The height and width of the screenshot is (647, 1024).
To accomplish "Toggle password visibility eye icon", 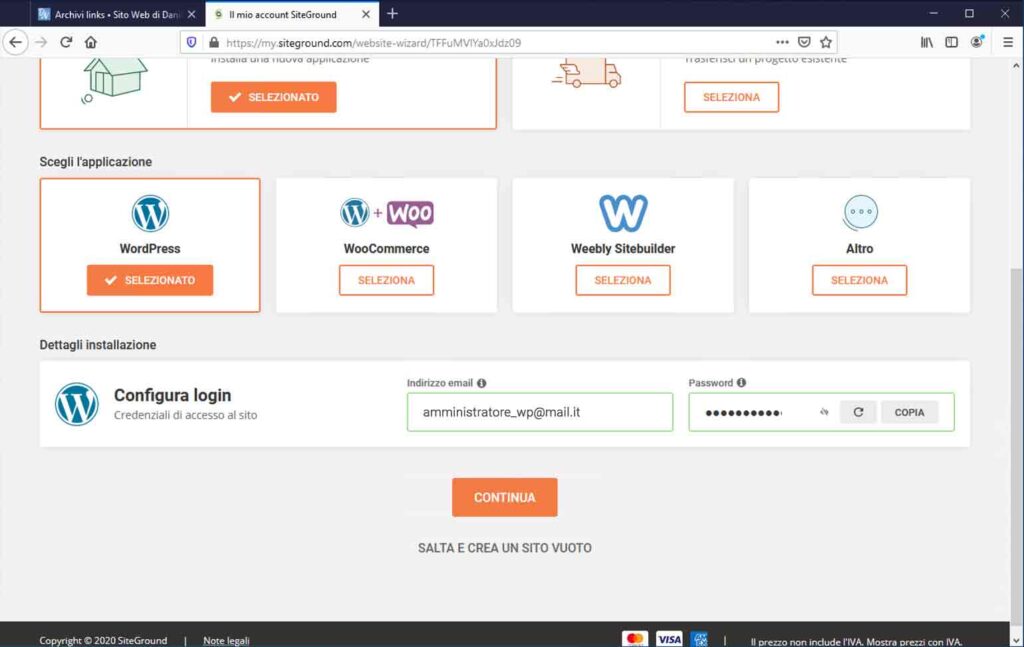I will tap(824, 412).
